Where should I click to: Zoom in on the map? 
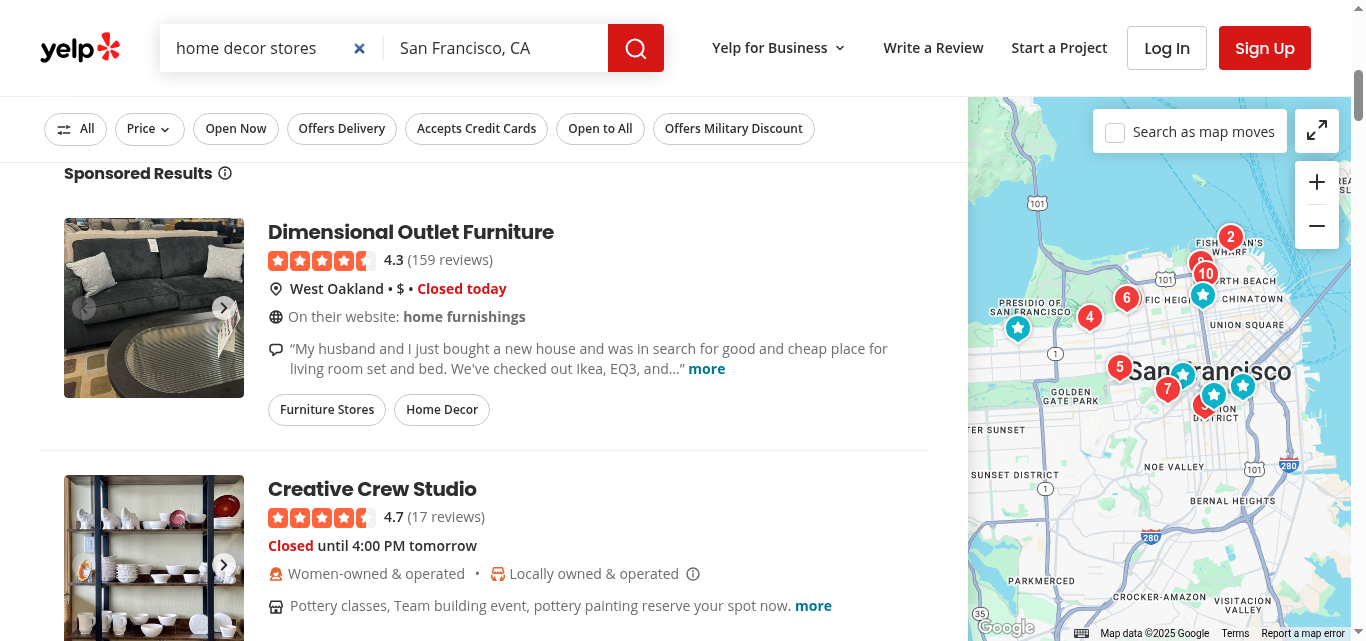coord(1317,182)
